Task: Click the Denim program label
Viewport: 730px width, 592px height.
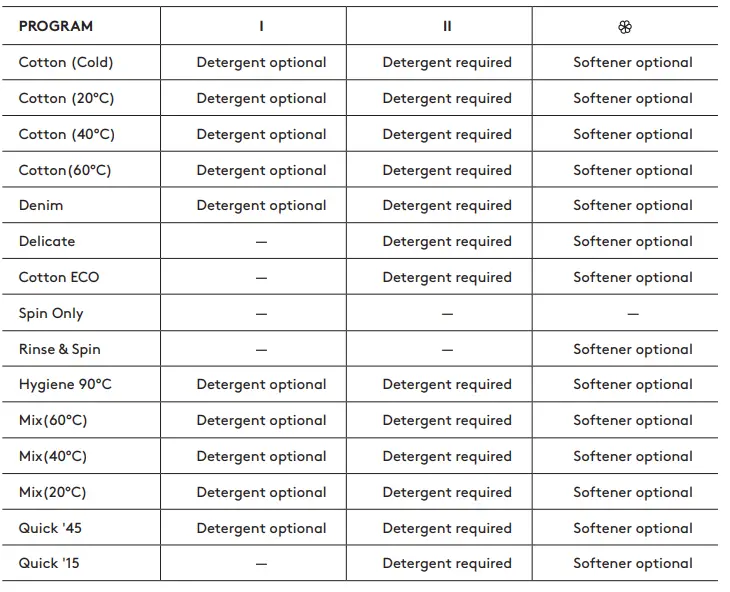Action: point(41,205)
